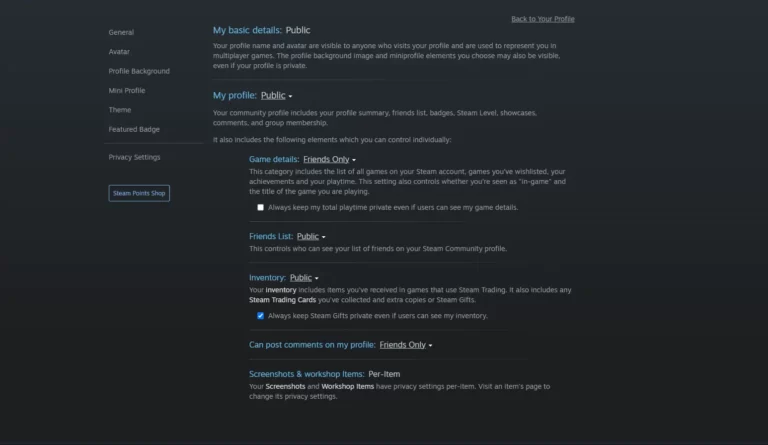Viewport: 768px width, 445px height.
Task: Open the General settings section
Action: click(x=121, y=32)
